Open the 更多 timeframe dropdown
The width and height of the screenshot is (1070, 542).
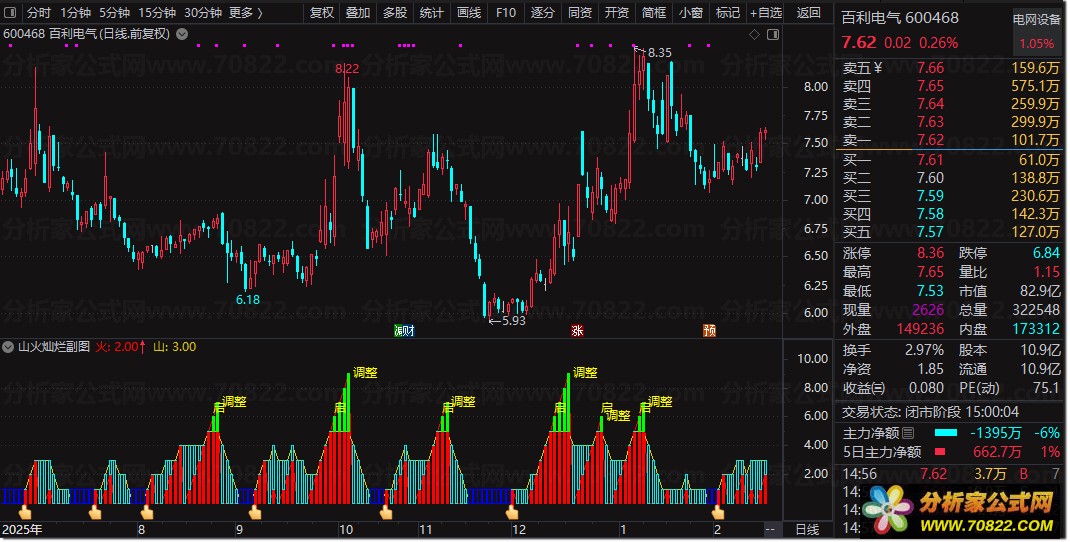pos(246,13)
